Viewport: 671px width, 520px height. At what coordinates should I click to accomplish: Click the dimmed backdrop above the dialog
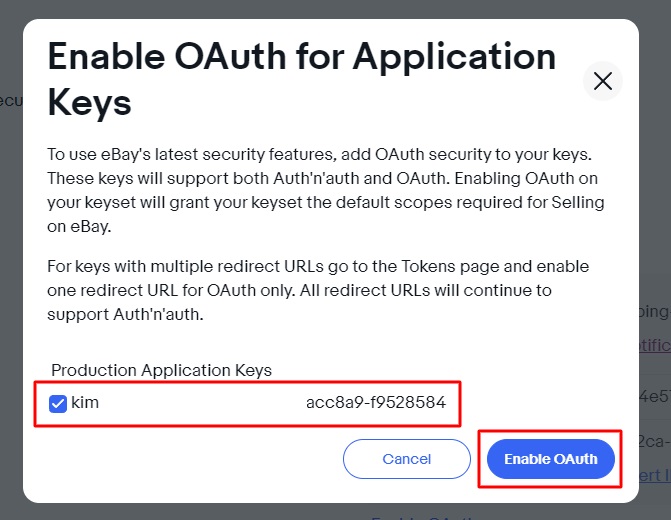tap(336, 9)
